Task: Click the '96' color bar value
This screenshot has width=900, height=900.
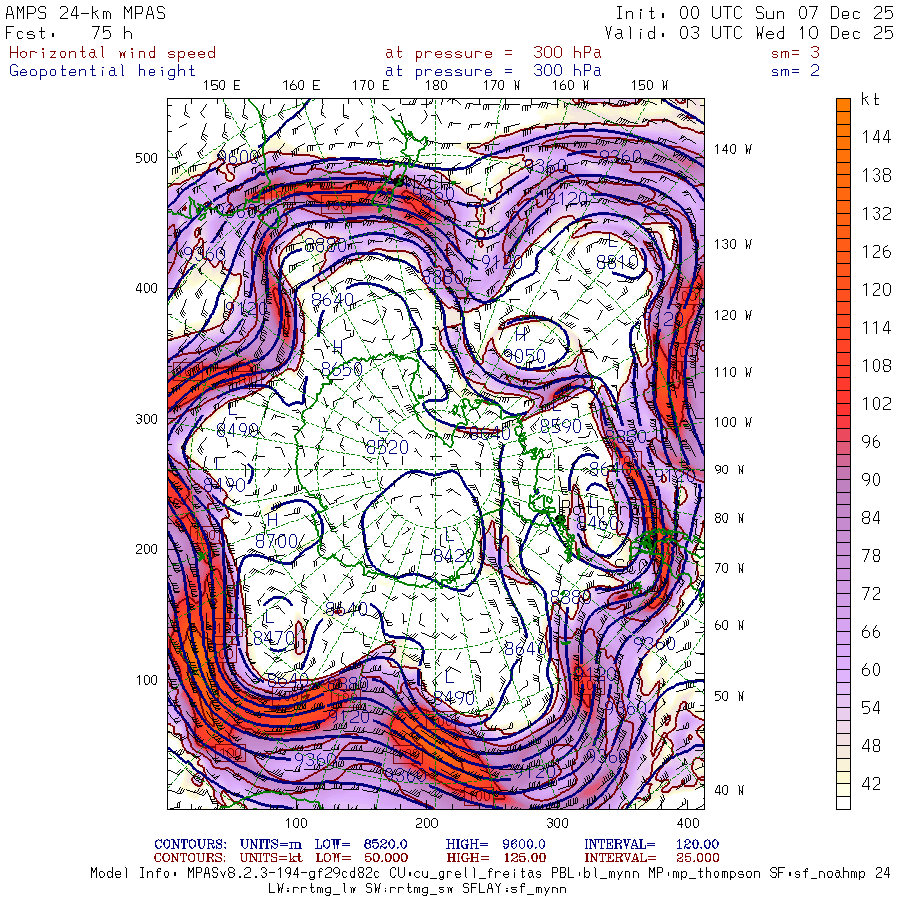Action: (871, 442)
